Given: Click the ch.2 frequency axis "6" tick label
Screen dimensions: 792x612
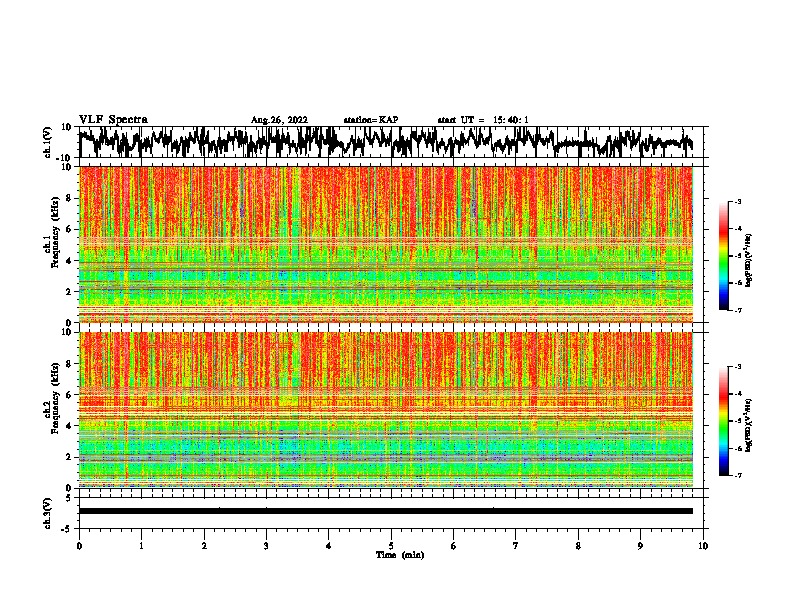Looking at the screenshot, I should pyautogui.click(x=70, y=395).
